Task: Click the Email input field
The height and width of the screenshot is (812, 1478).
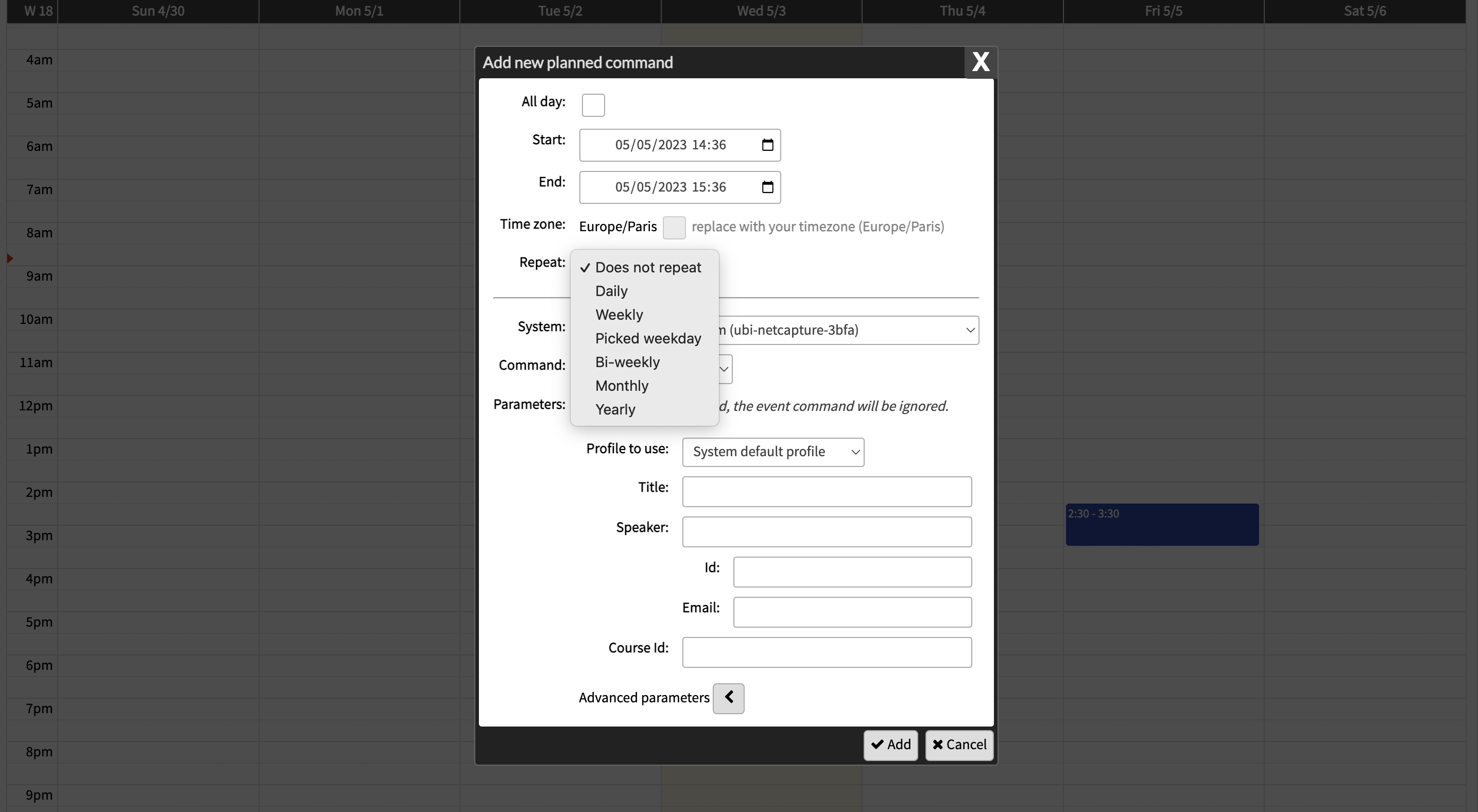Action: click(x=852, y=612)
